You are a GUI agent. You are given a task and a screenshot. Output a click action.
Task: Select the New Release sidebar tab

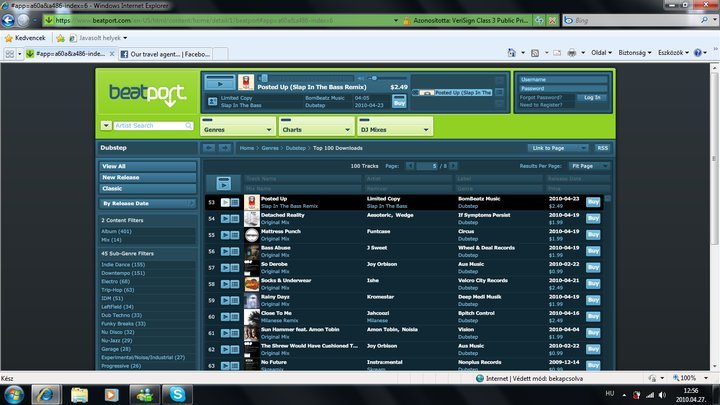(147, 177)
